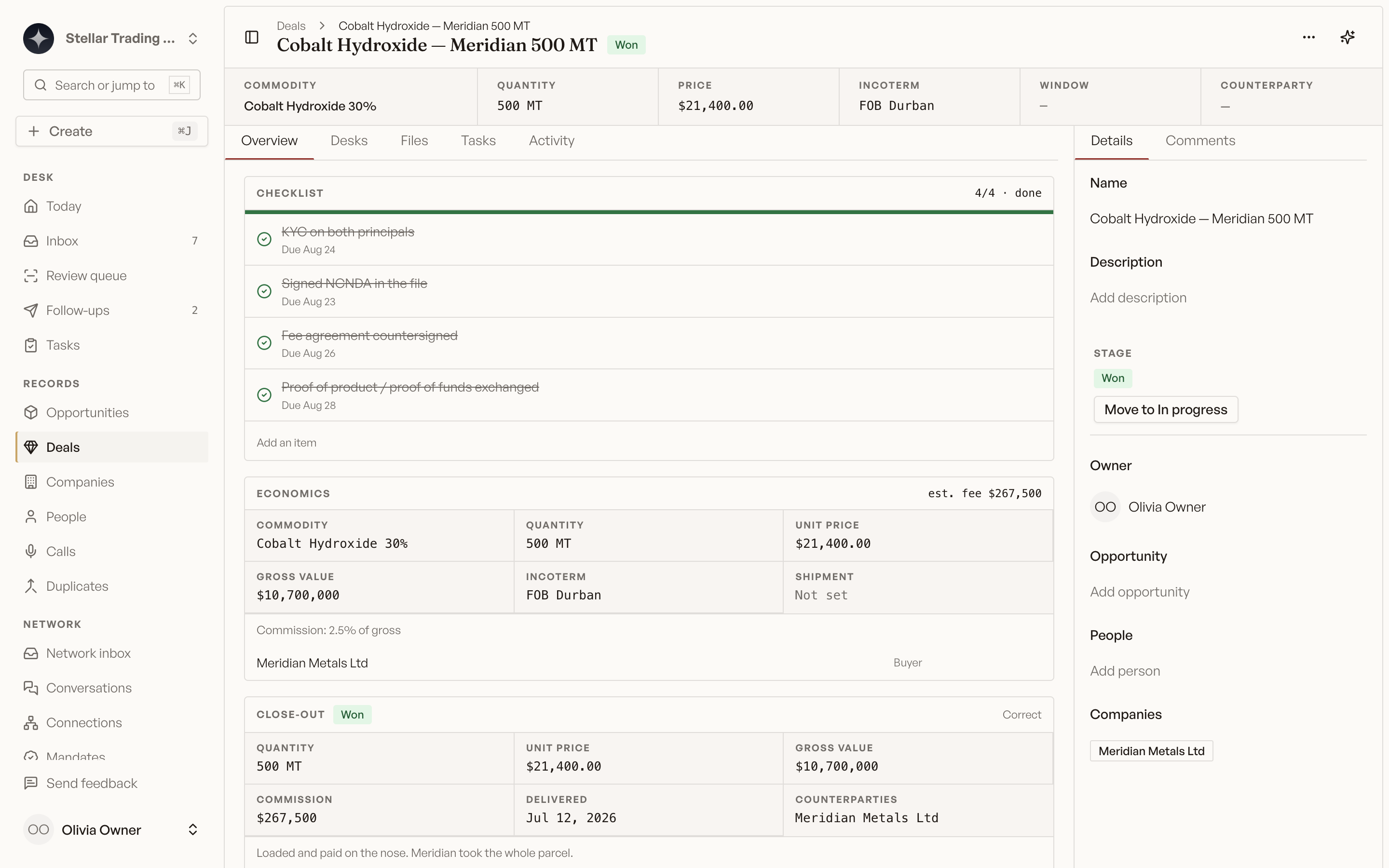The width and height of the screenshot is (1389, 868).
Task: Toggle the sidebar panel icon
Action: pos(251,37)
